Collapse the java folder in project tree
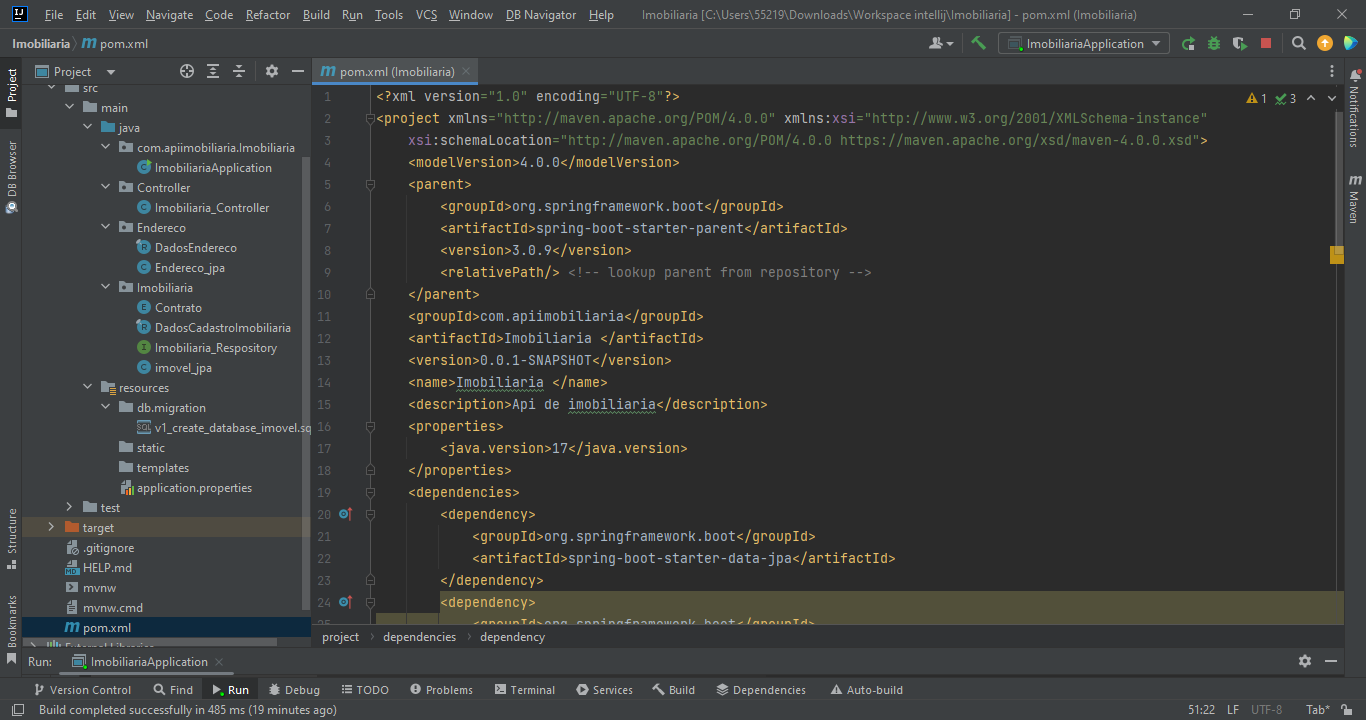 (x=87, y=128)
